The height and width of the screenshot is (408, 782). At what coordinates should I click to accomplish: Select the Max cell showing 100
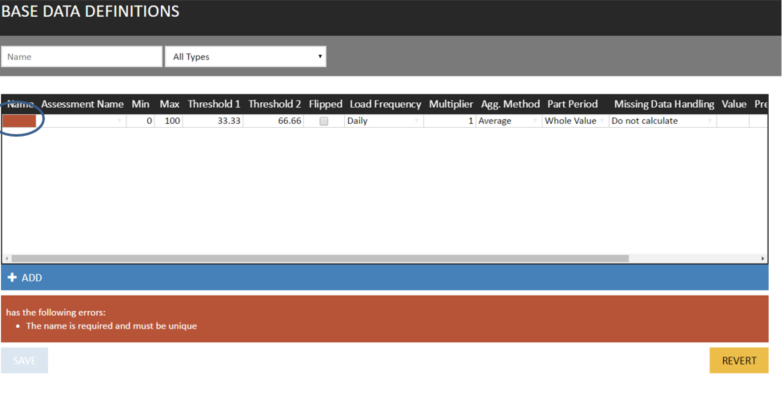click(169, 121)
